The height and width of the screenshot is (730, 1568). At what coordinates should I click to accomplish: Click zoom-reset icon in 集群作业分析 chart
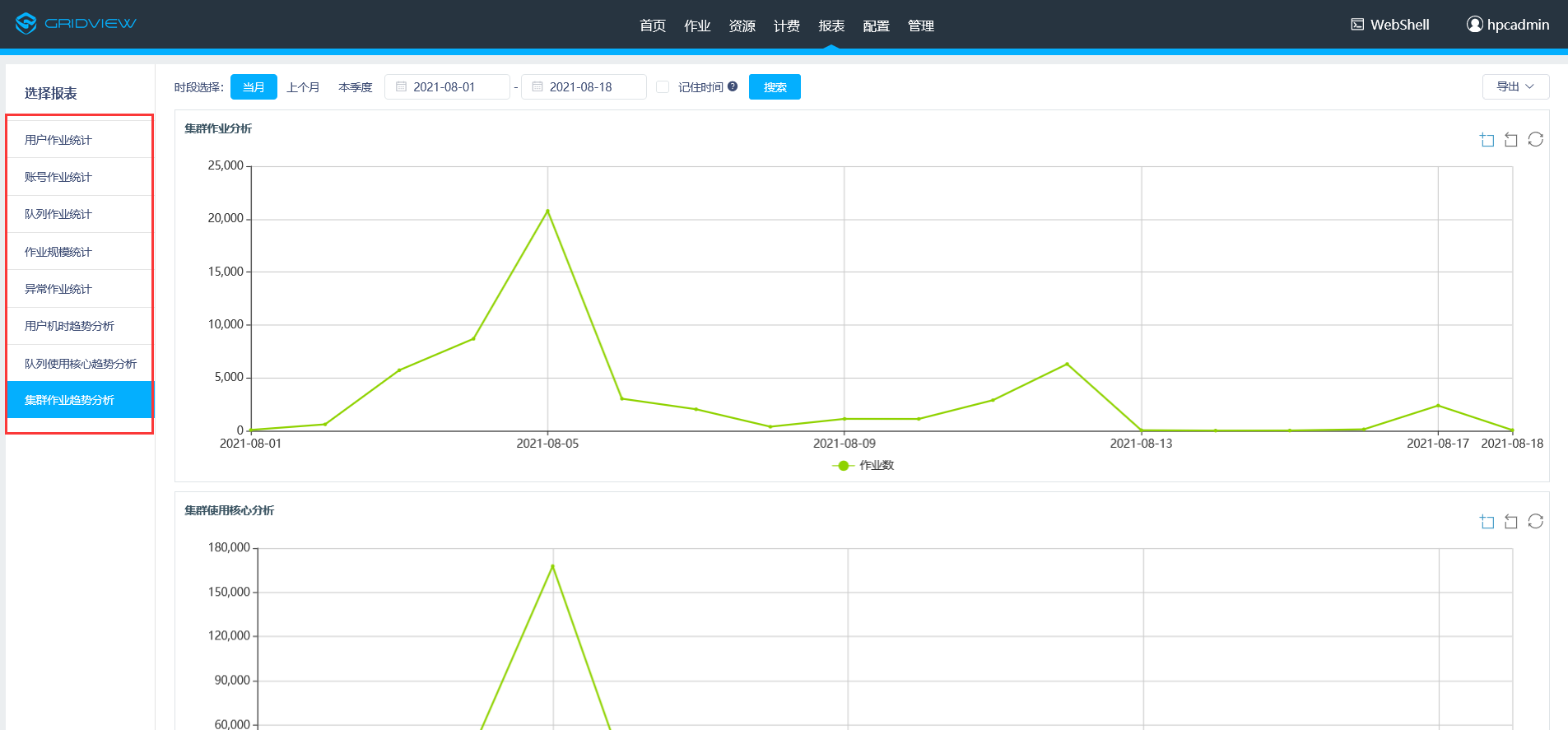click(1510, 140)
